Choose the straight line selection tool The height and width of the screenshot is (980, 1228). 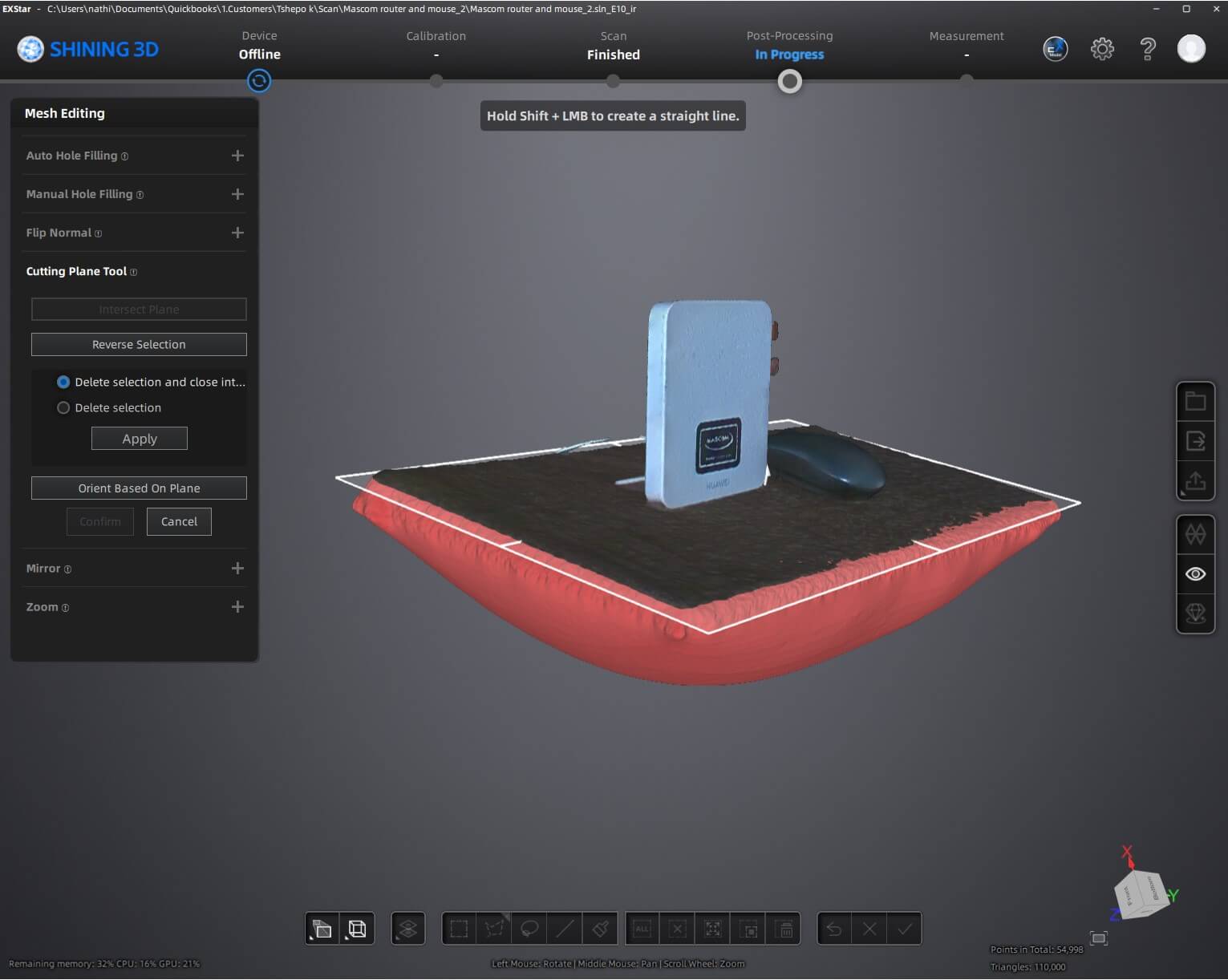pyautogui.click(x=565, y=929)
